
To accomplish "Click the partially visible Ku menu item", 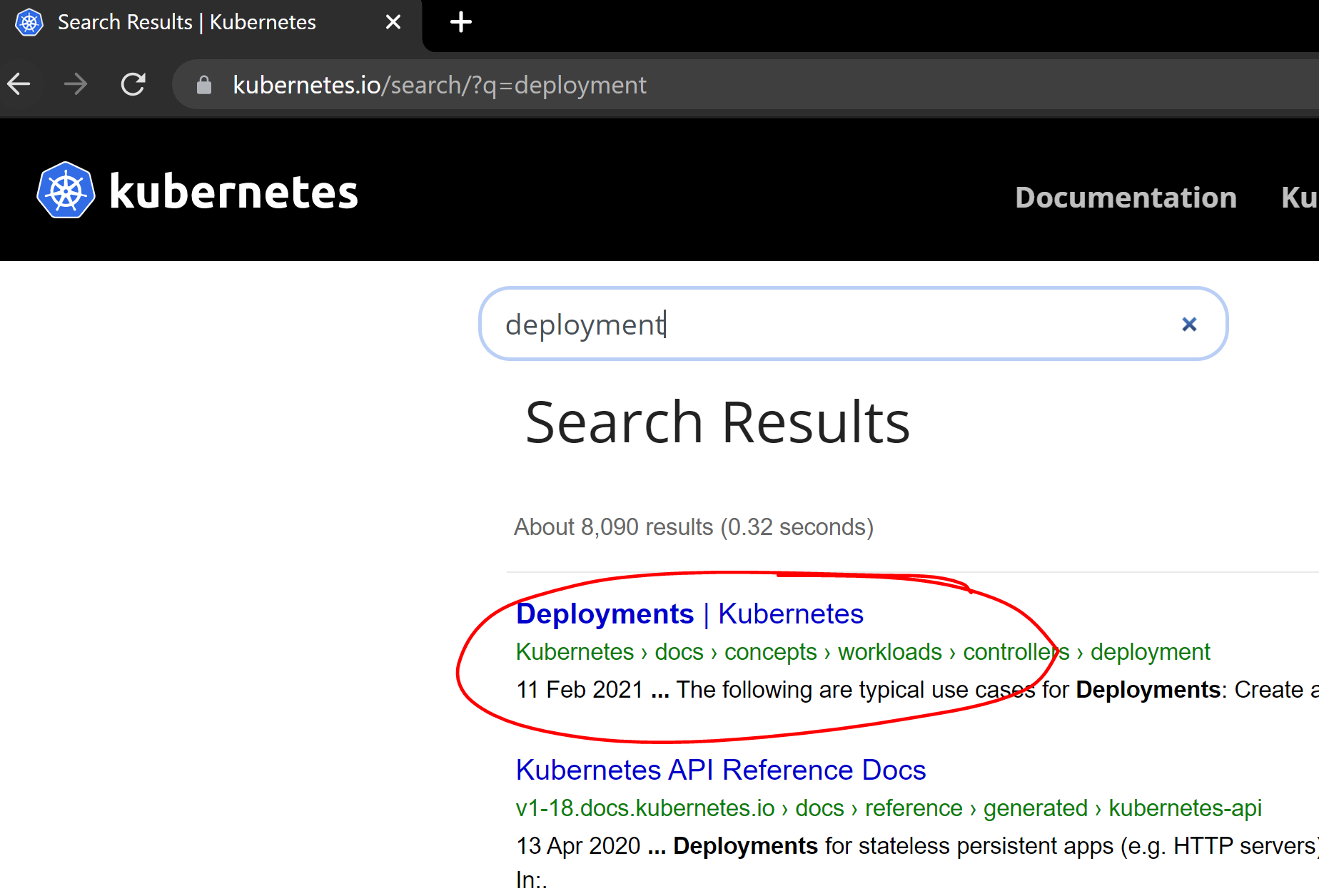I will point(1300,198).
